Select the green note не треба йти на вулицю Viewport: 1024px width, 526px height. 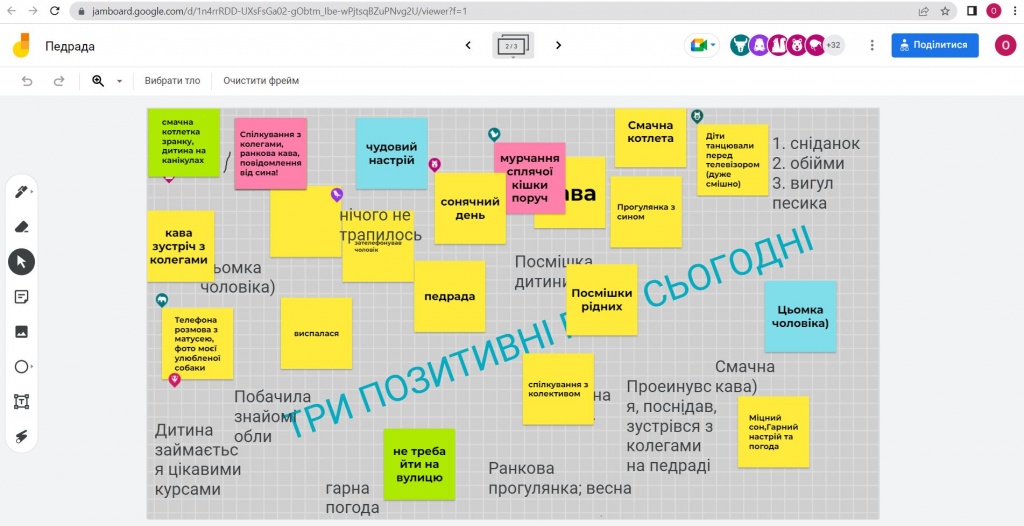[419, 465]
